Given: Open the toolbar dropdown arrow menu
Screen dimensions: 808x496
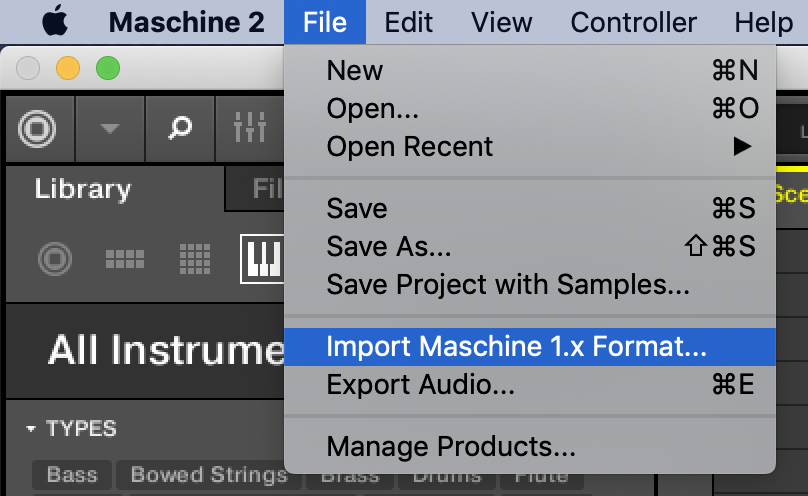Looking at the screenshot, I should click(110, 128).
